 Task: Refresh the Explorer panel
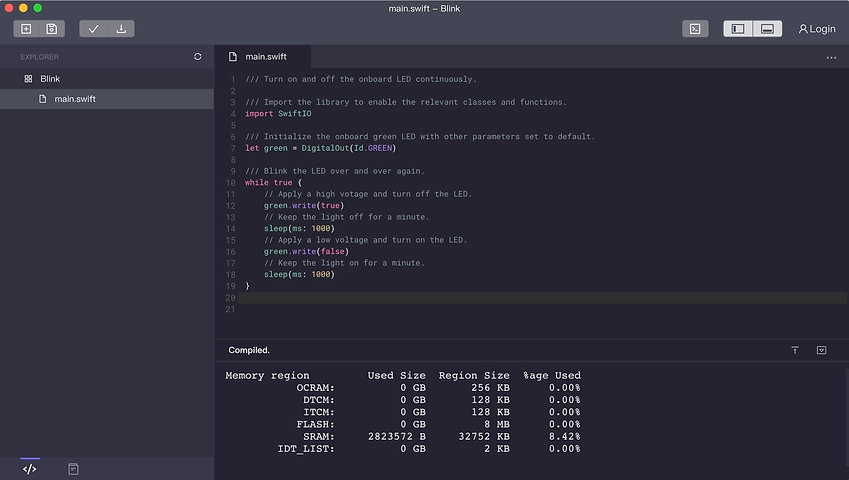198,57
